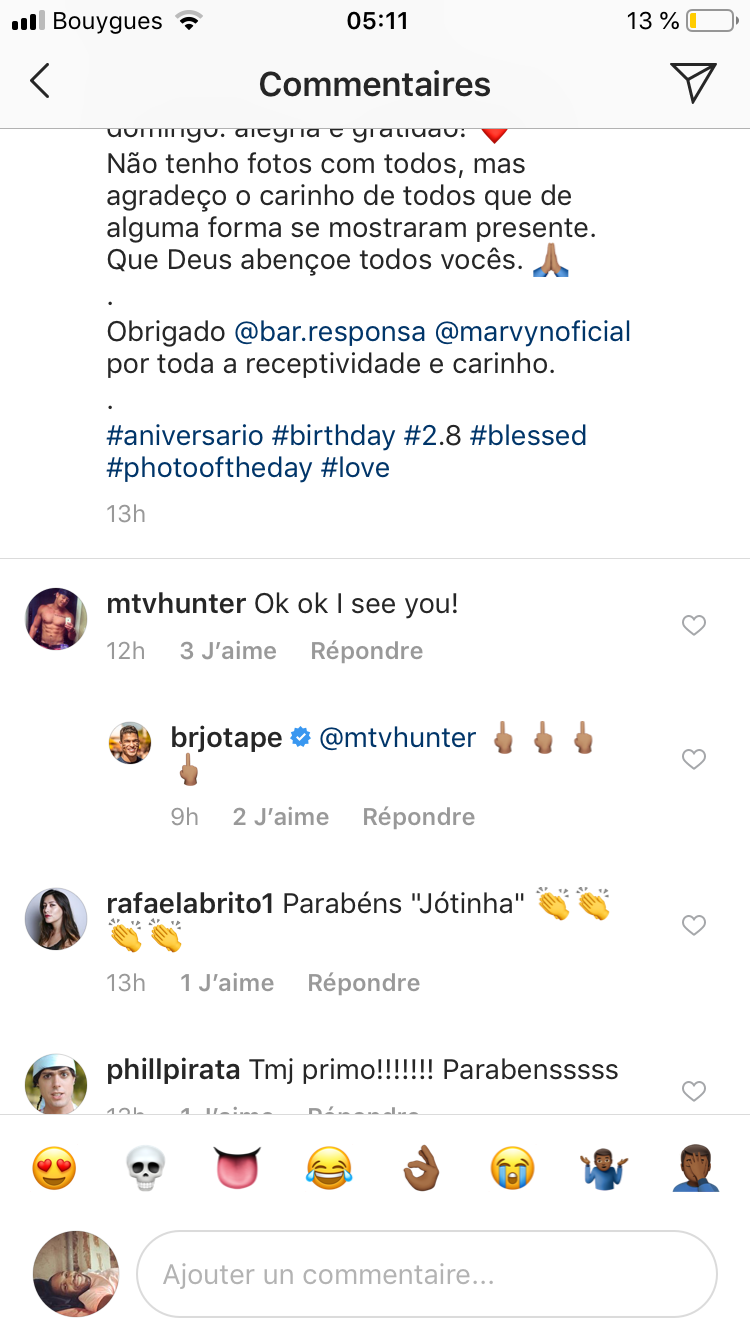
Task: Focus the Ajouter un commentaire field
Action: coord(427,1274)
